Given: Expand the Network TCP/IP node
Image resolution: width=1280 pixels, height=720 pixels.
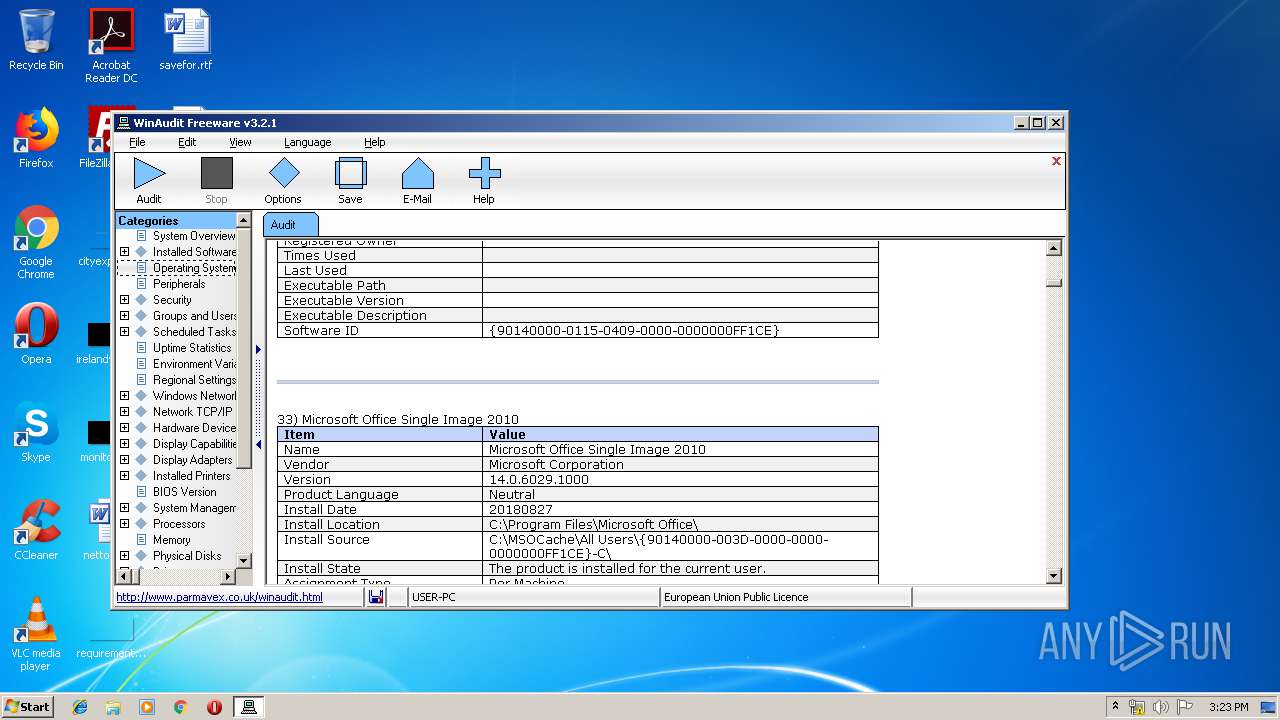Looking at the screenshot, I should [124, 412].
